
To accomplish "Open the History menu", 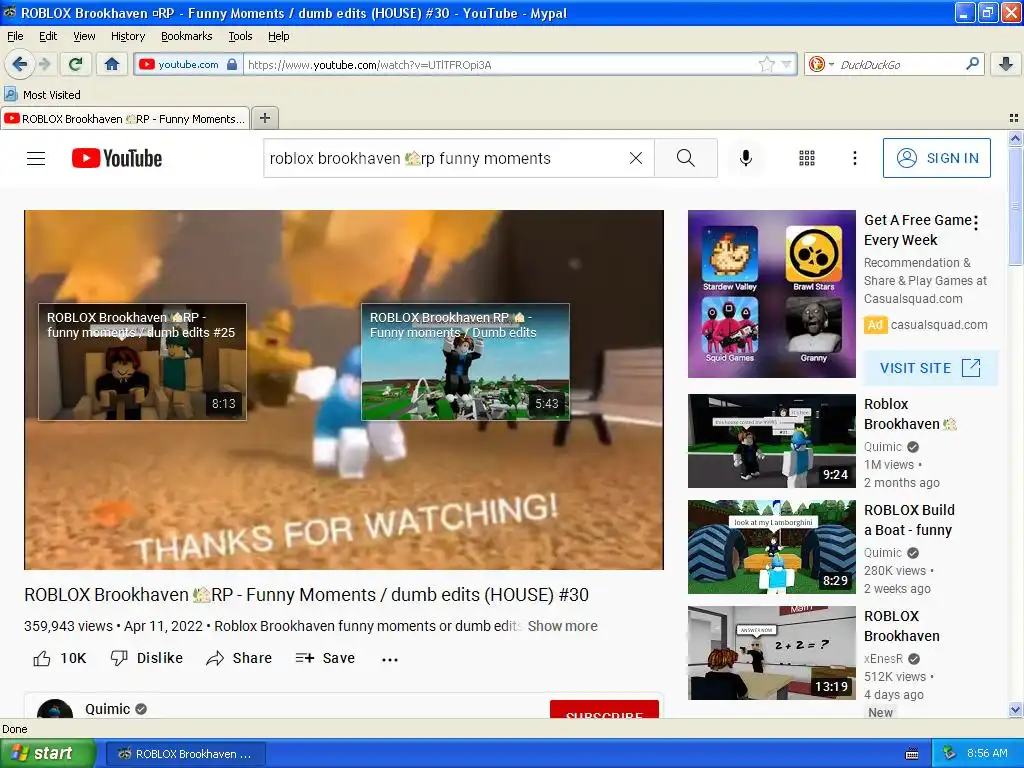I will click(127, 36).
